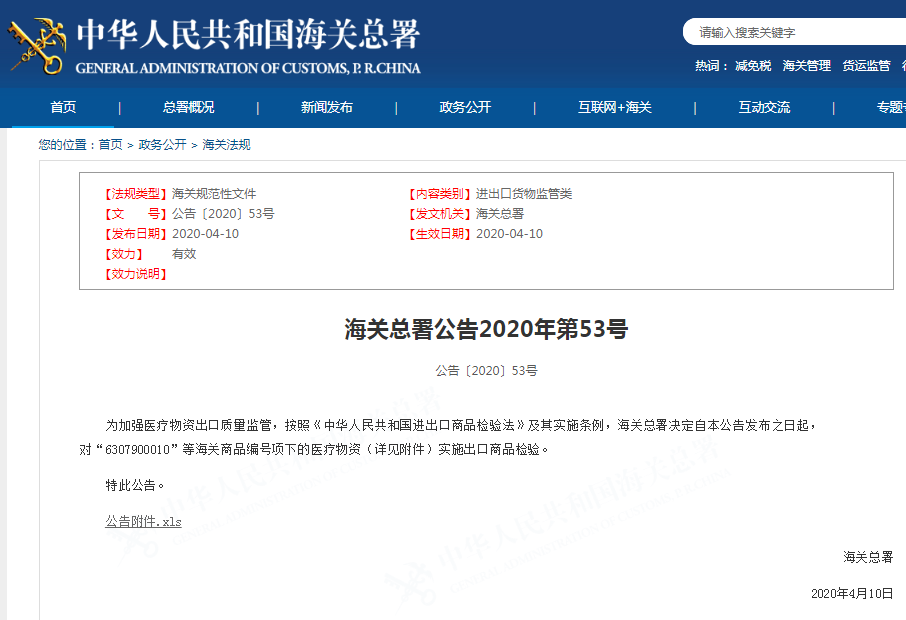Click 首页 in the breadcrumb path
The image size is (906, 620).
tap(110, 144)
